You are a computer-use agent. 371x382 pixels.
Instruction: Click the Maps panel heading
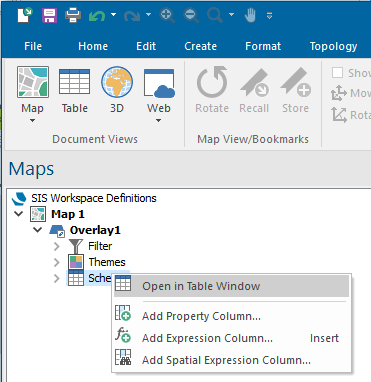(x=31, y=168)
